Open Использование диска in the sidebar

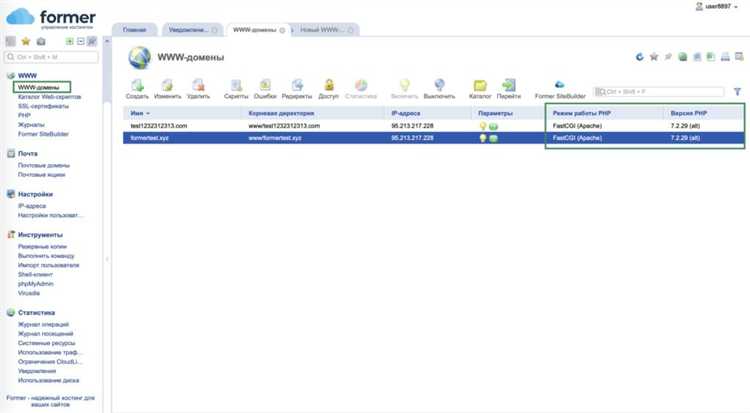48,380
